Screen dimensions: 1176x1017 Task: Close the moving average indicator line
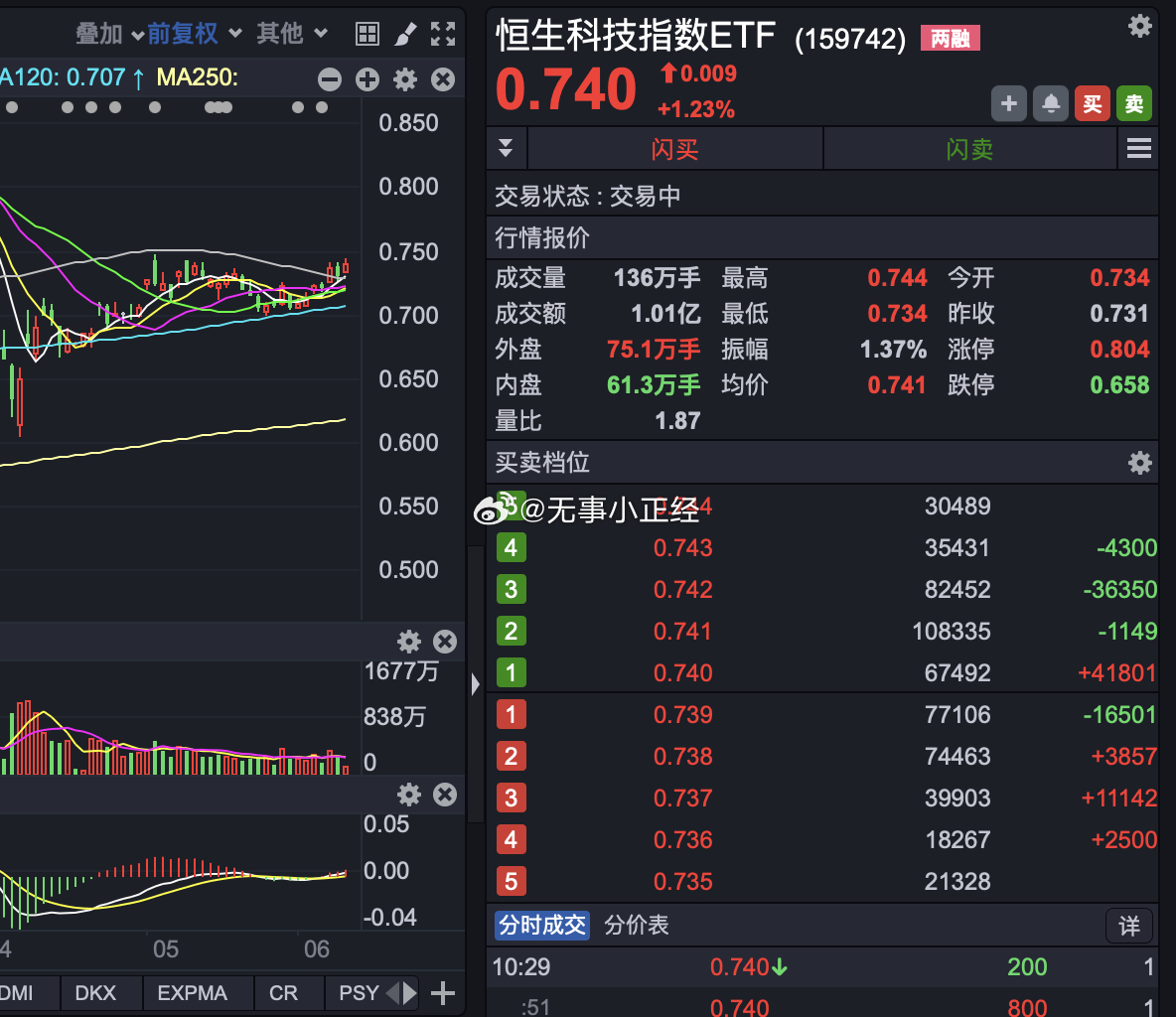pos(443,79)
